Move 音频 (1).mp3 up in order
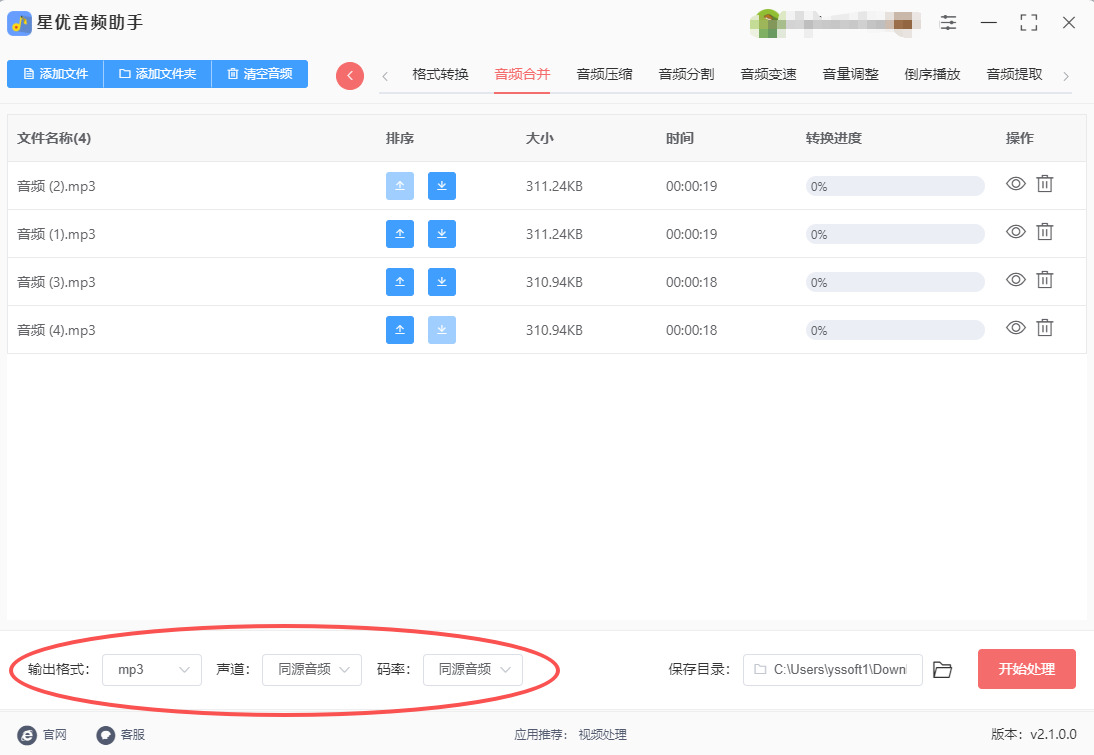The image size is (1094, 755). 400,234
